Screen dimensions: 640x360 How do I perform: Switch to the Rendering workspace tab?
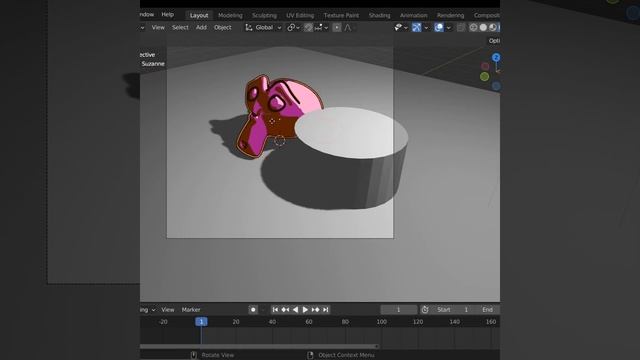pos(450,15)
